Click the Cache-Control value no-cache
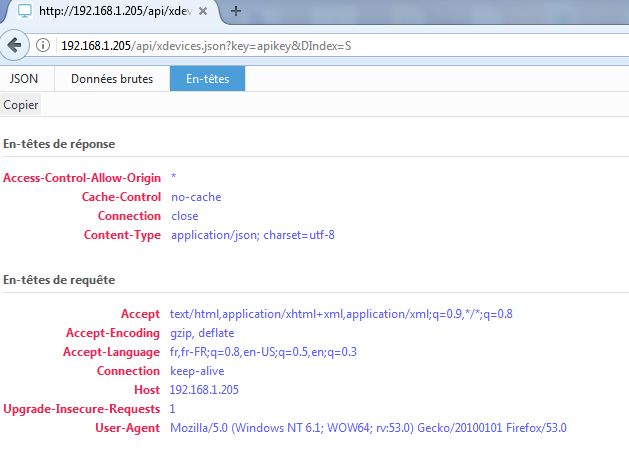 (196, 197)
